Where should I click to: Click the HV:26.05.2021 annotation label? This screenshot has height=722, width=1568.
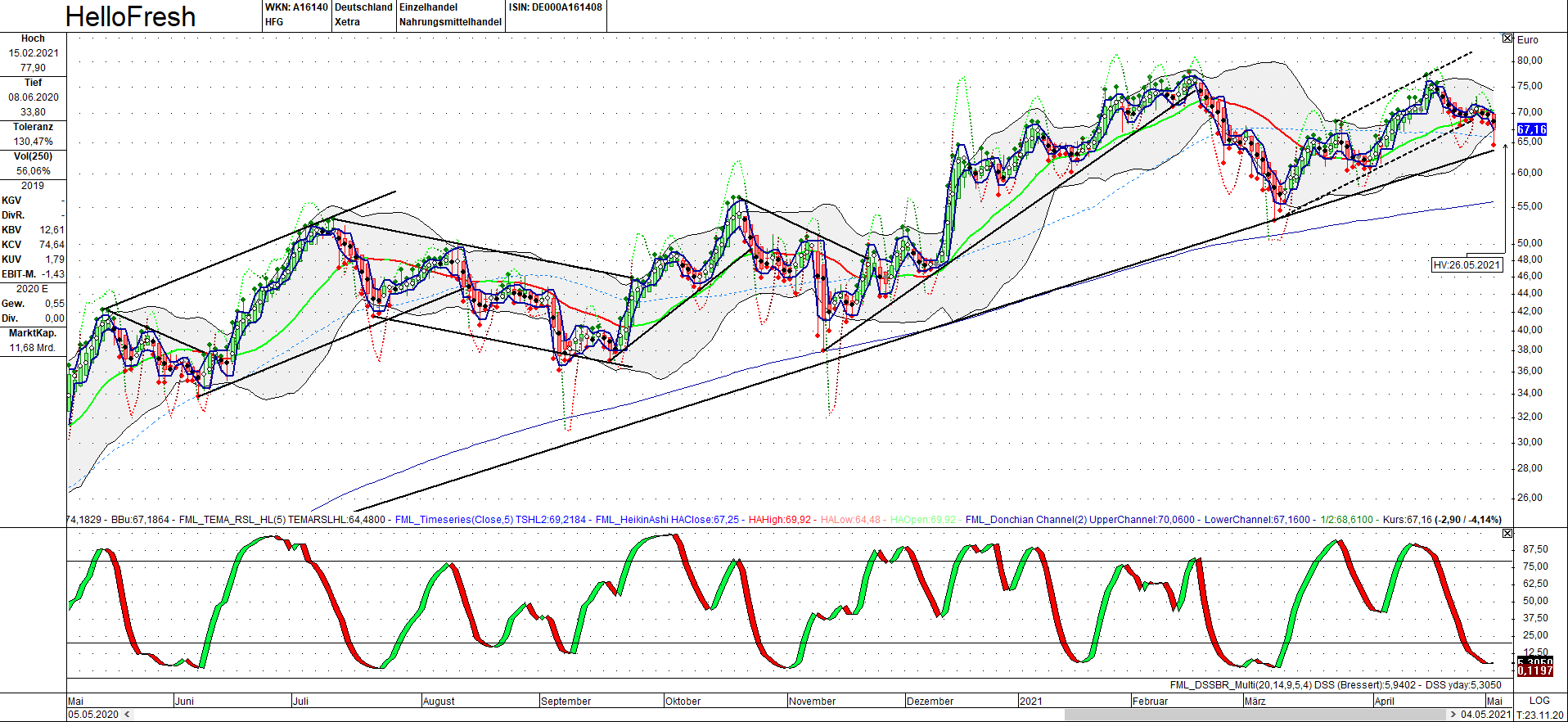click(1467, 264)
